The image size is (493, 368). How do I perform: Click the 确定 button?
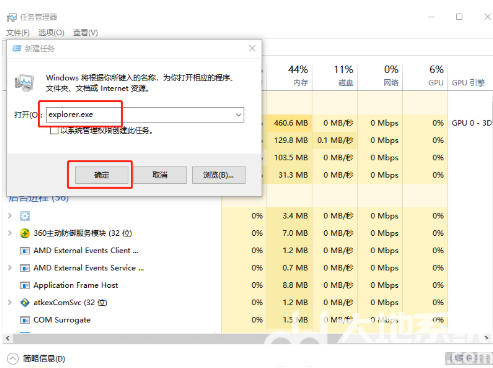tap(102, 175)
